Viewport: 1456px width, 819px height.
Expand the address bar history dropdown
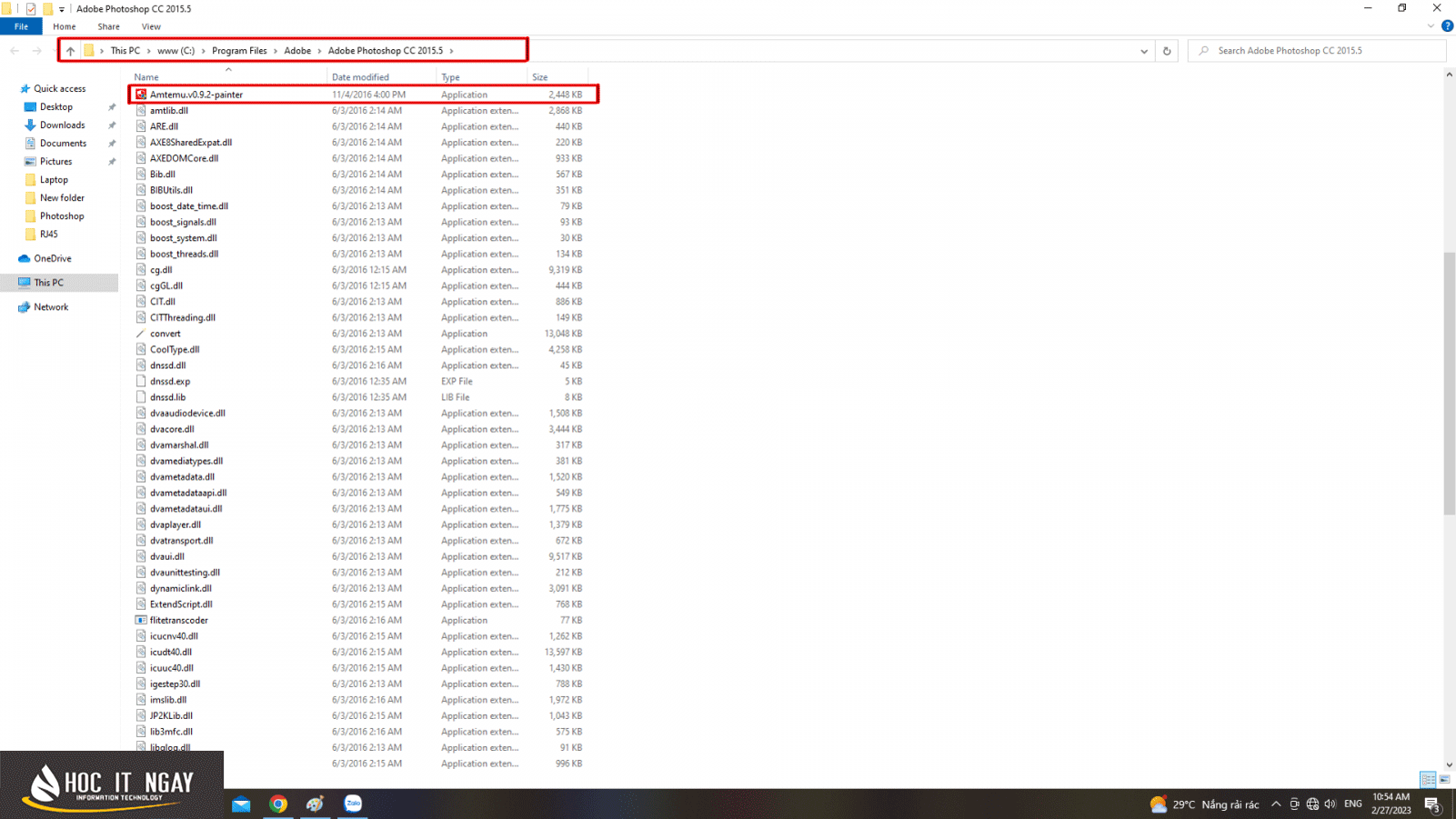(1144, 51)
